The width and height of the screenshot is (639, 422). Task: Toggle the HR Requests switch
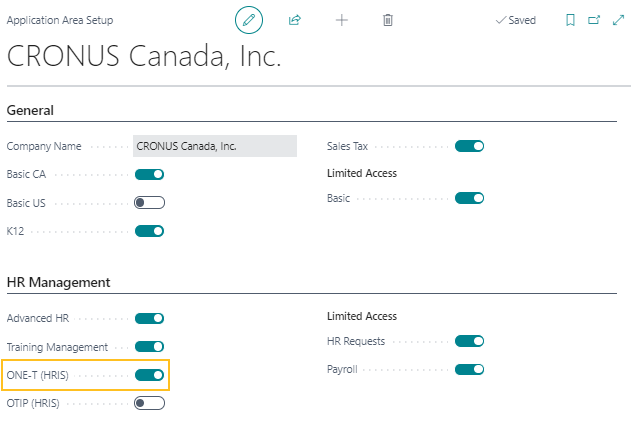(469, 341)
